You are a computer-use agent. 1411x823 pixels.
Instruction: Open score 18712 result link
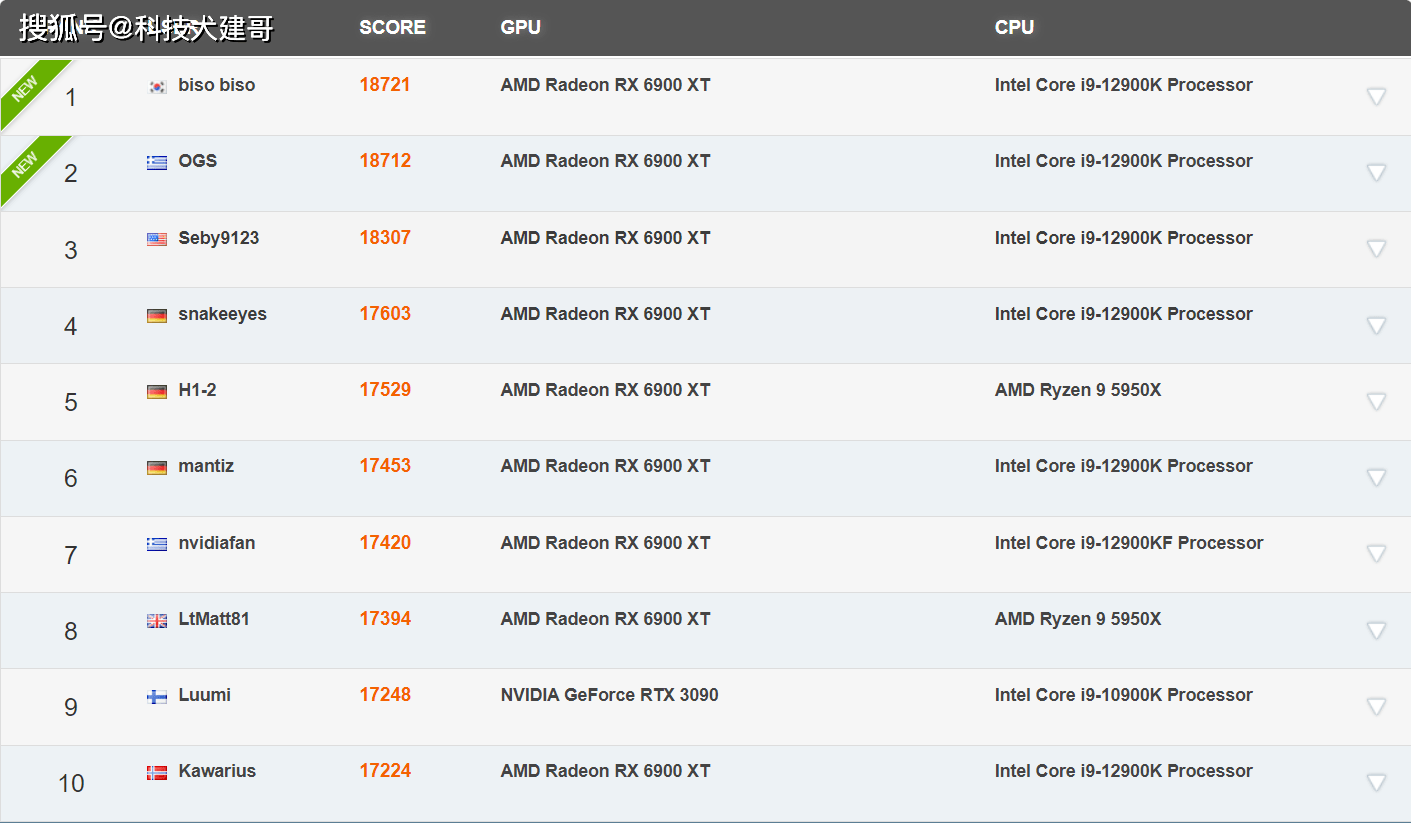[x=385, y=161]
